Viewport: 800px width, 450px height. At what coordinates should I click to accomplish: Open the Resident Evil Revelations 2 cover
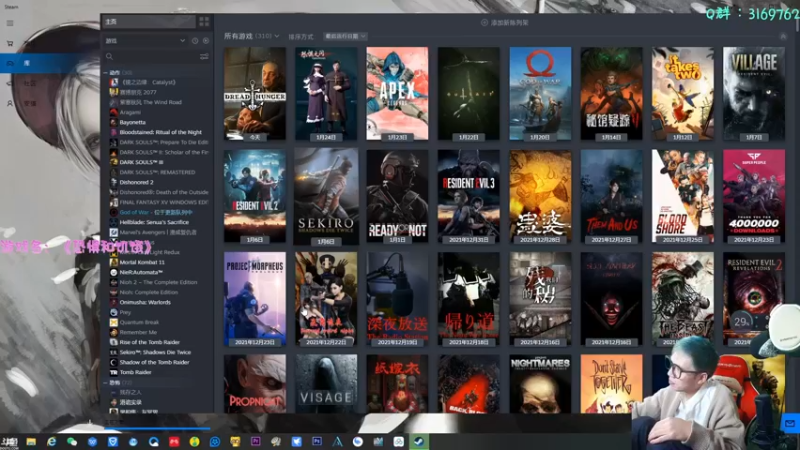pos(754,299)
